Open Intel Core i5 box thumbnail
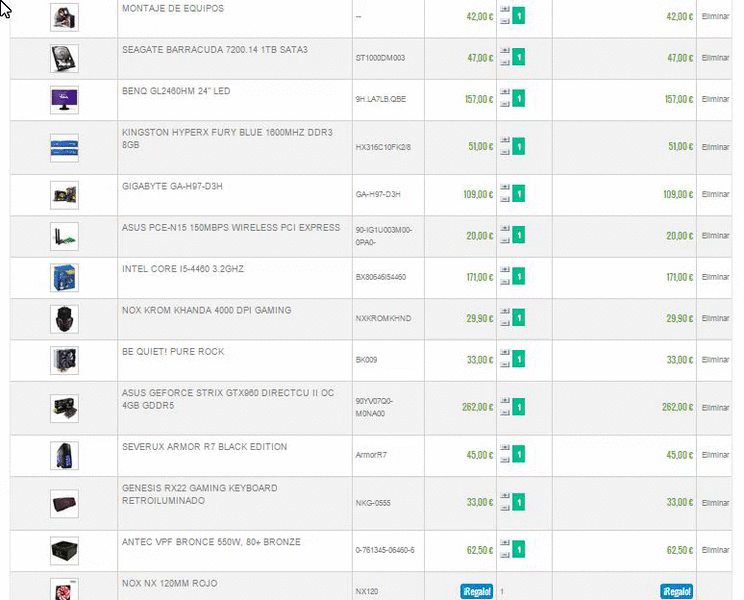 pos(65,278)
